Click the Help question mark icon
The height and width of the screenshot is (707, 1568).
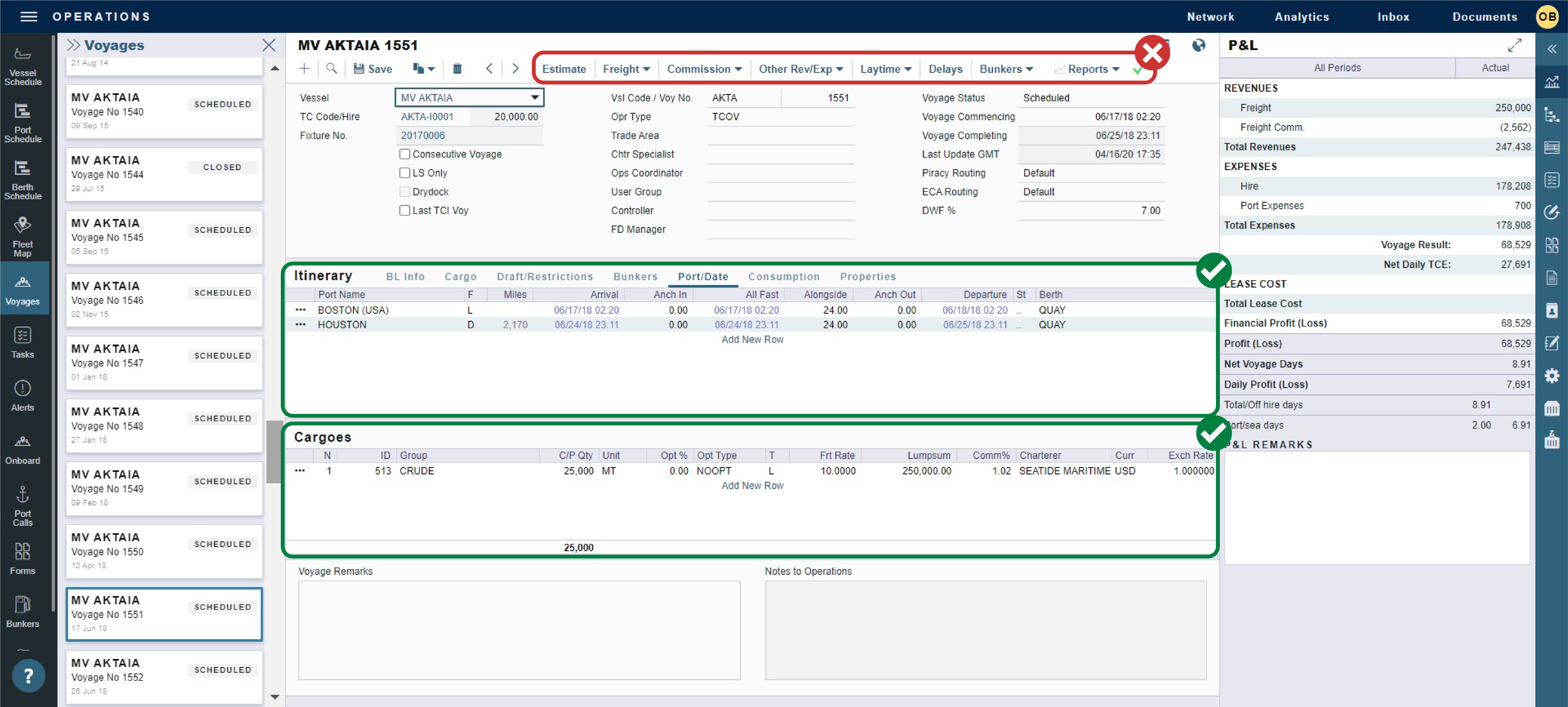29,675
